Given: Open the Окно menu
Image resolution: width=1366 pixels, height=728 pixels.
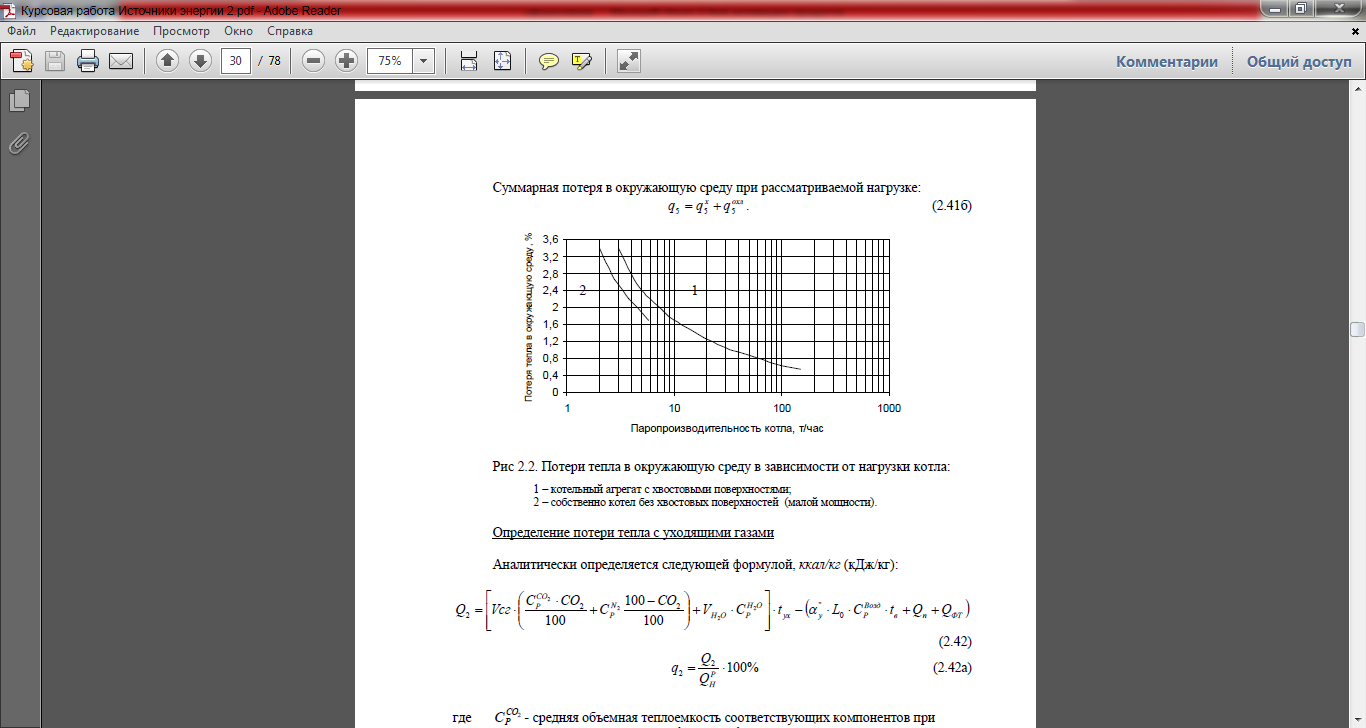Looking at the screenshot, I should 238,31.
